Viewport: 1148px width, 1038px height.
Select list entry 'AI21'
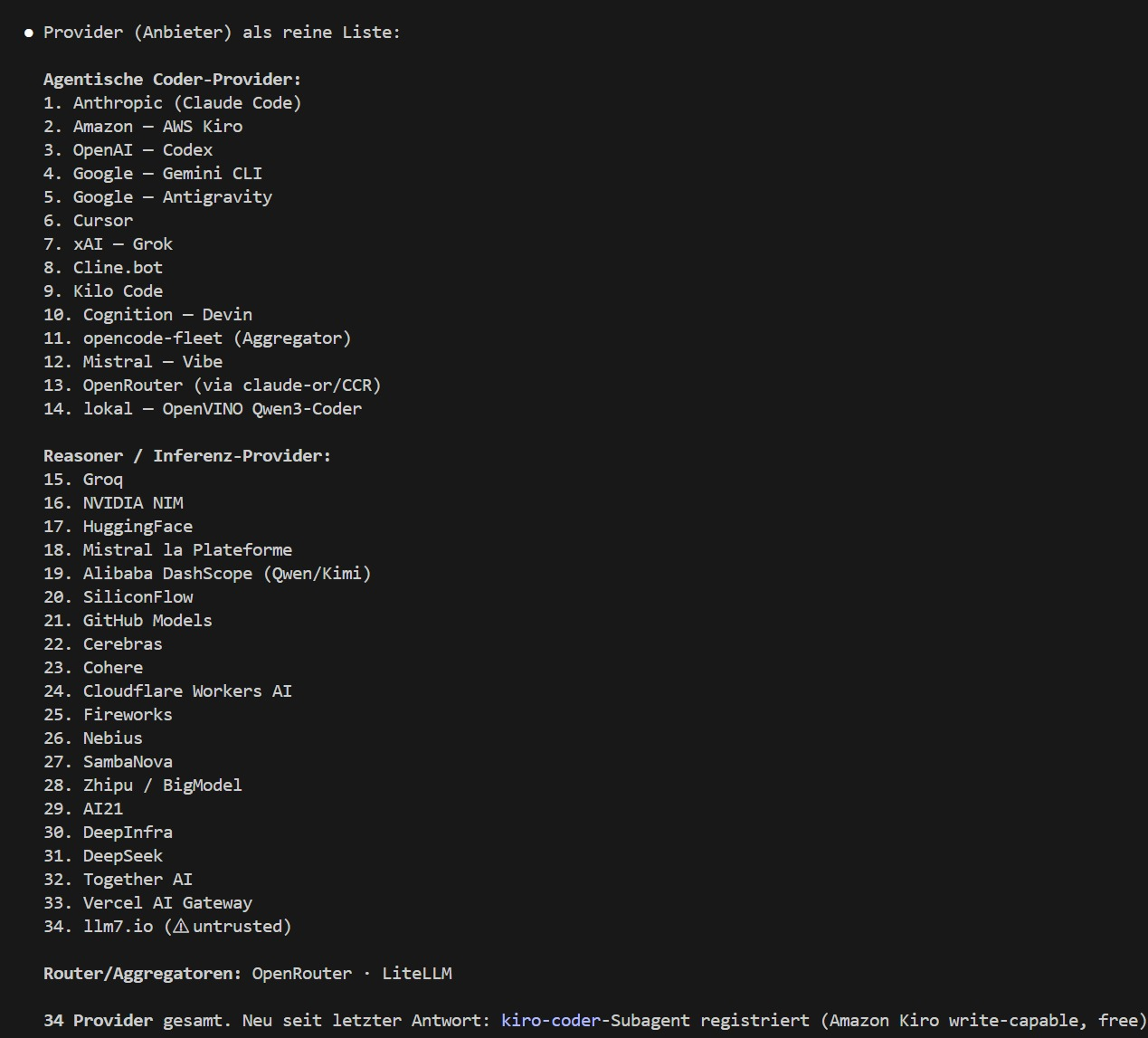103,808
